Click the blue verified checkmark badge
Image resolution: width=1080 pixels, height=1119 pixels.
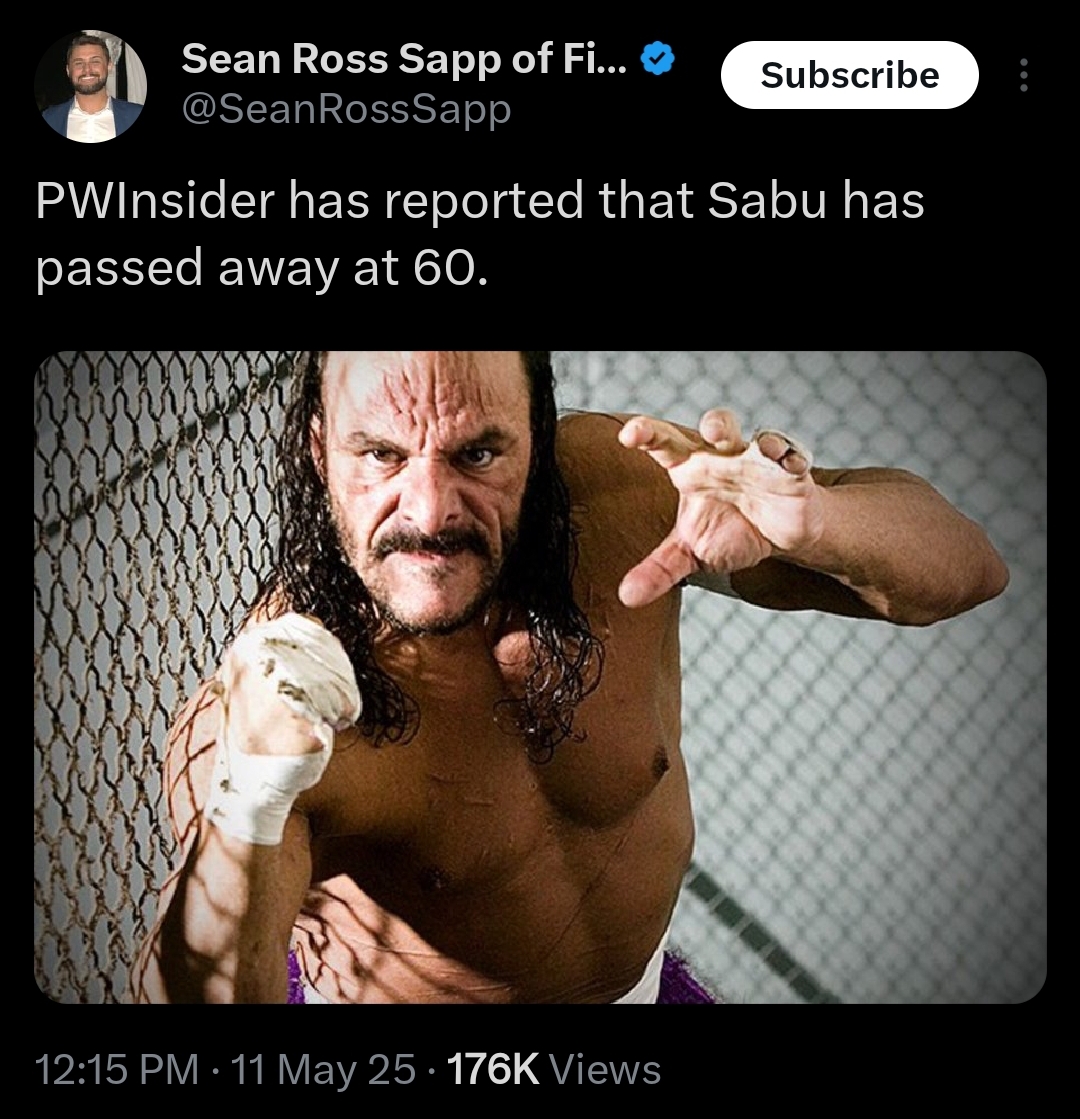(658, 59)
